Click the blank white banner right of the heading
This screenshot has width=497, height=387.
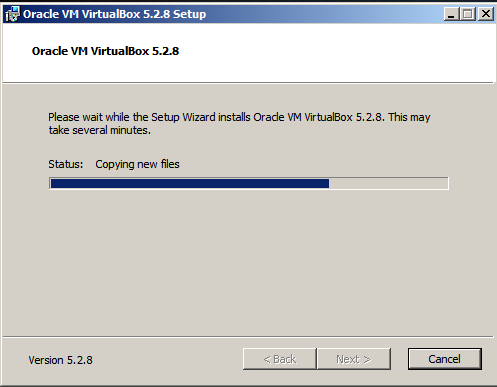point(333,52)
